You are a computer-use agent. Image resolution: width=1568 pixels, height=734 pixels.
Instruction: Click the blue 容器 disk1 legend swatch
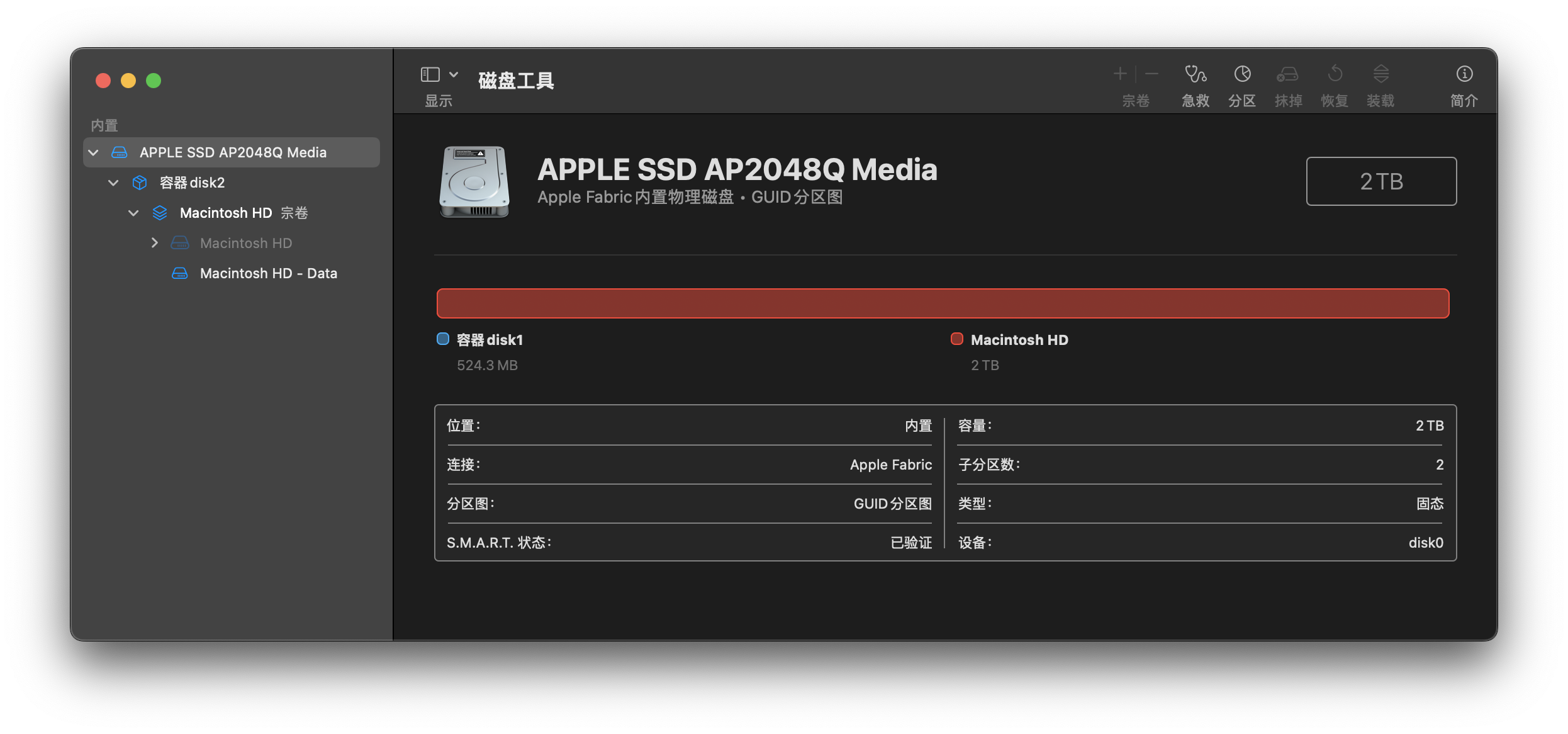[443, 339]
